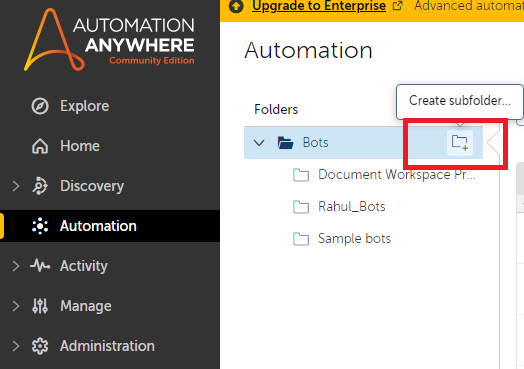Select the Automation dotted icon
Viewport: 524px width, 369px height.
pos(40,226)
